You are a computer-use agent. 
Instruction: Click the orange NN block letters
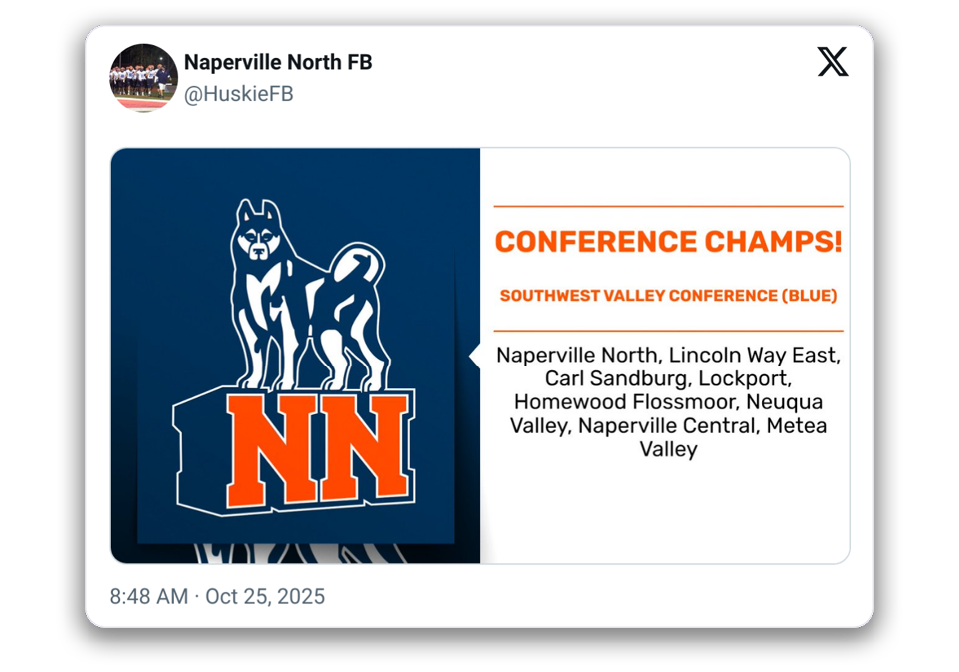314,451
